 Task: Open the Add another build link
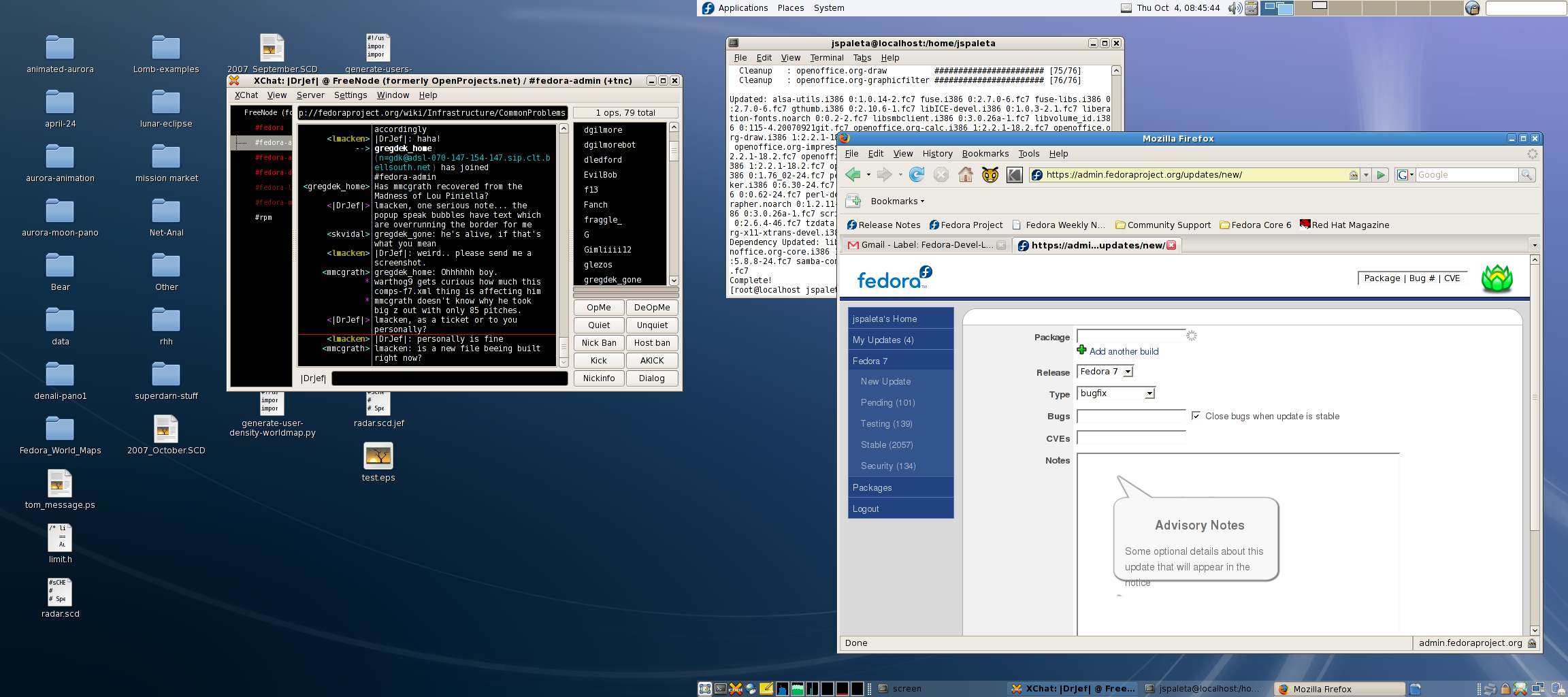[x=1124, y=351]
